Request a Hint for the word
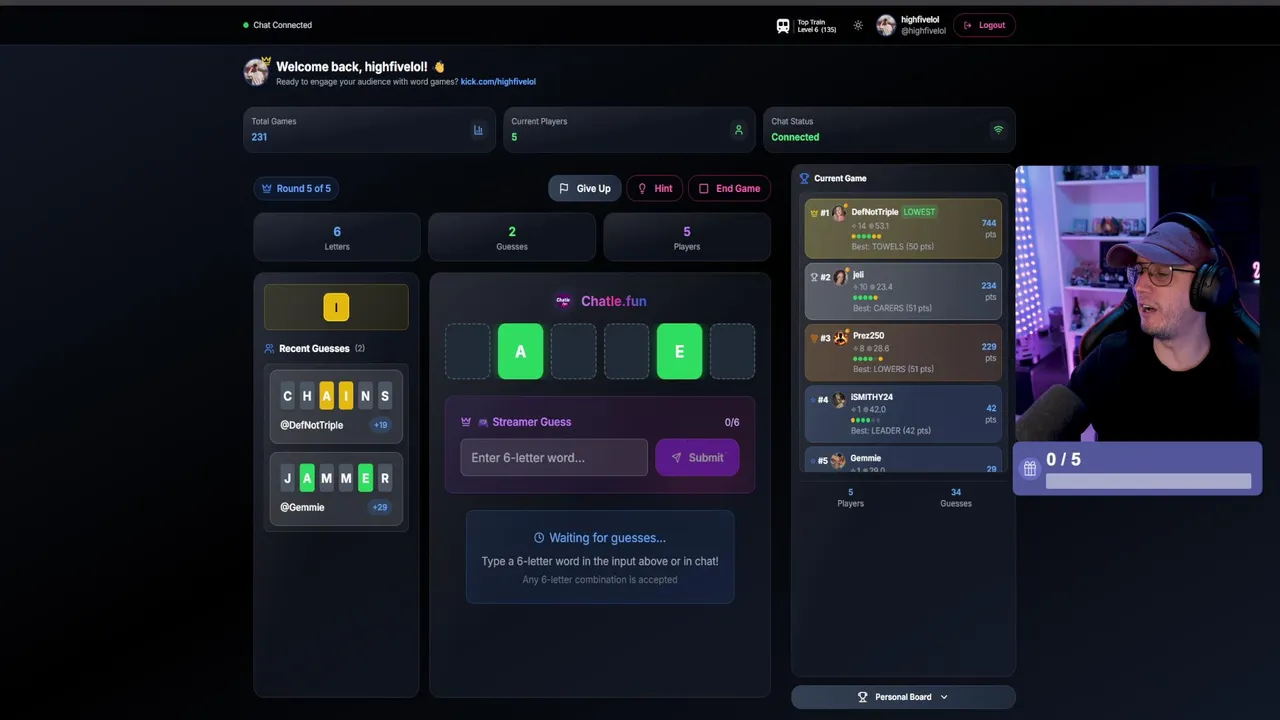 [x=654, y=188]
